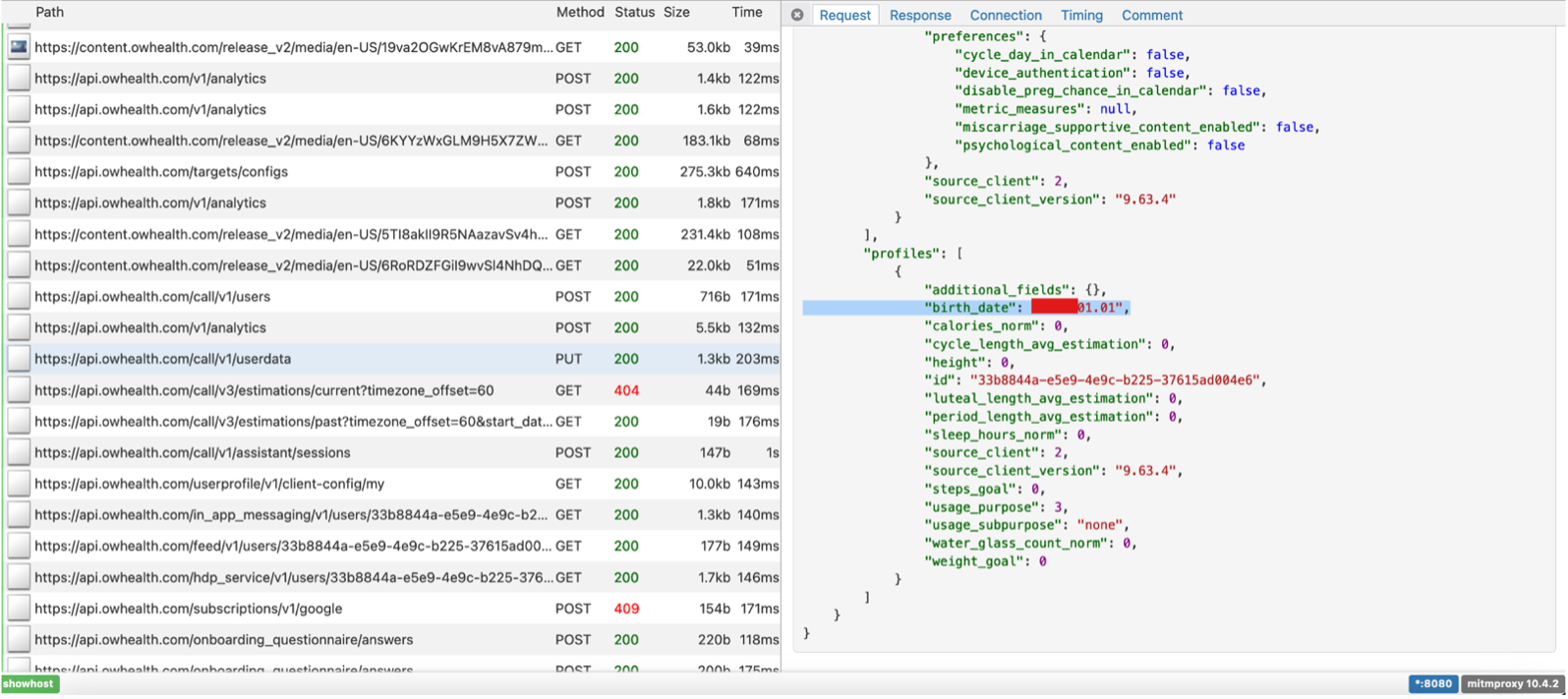Click the icon next to the call/v1/userdata PUT flow

pos(19,359)
